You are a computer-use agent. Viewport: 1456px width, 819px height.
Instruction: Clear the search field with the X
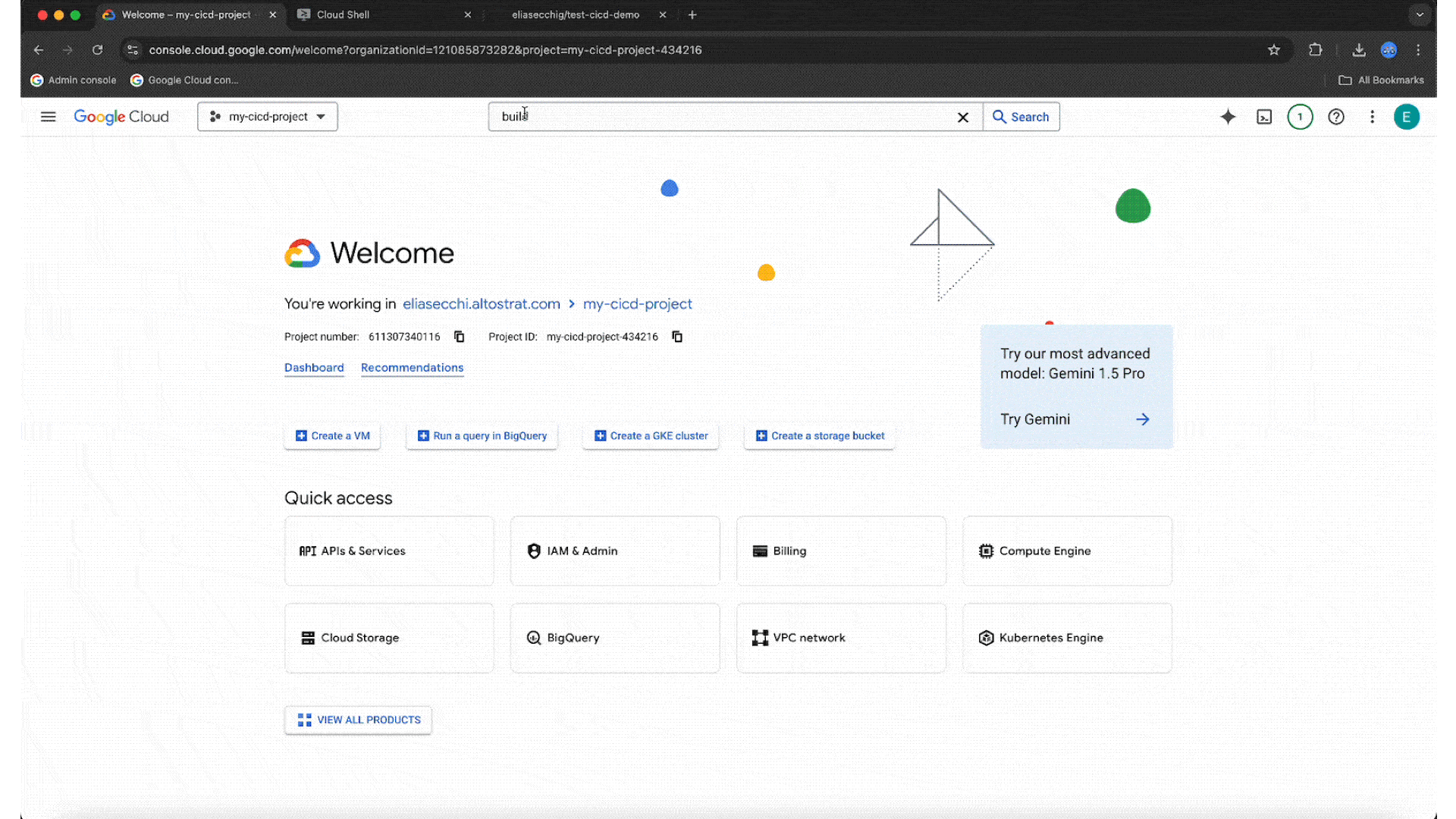click(x=962, y=118)
